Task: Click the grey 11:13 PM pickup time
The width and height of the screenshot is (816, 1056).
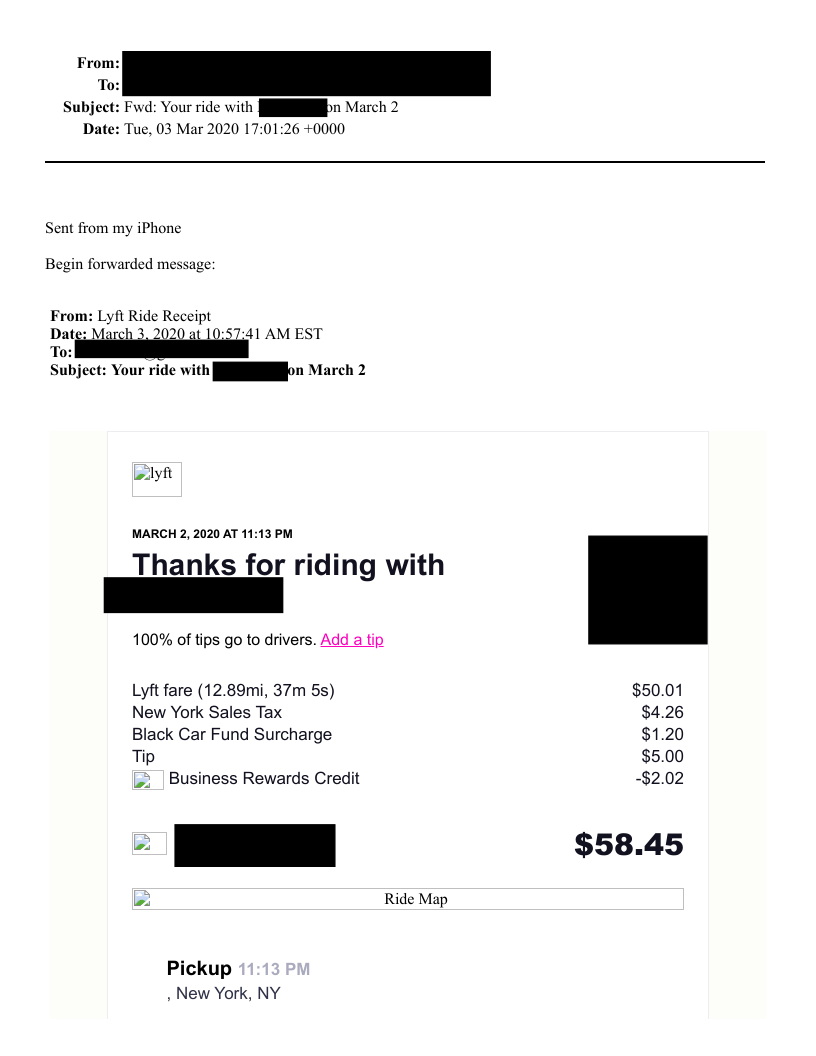Action: click(274, 970)
